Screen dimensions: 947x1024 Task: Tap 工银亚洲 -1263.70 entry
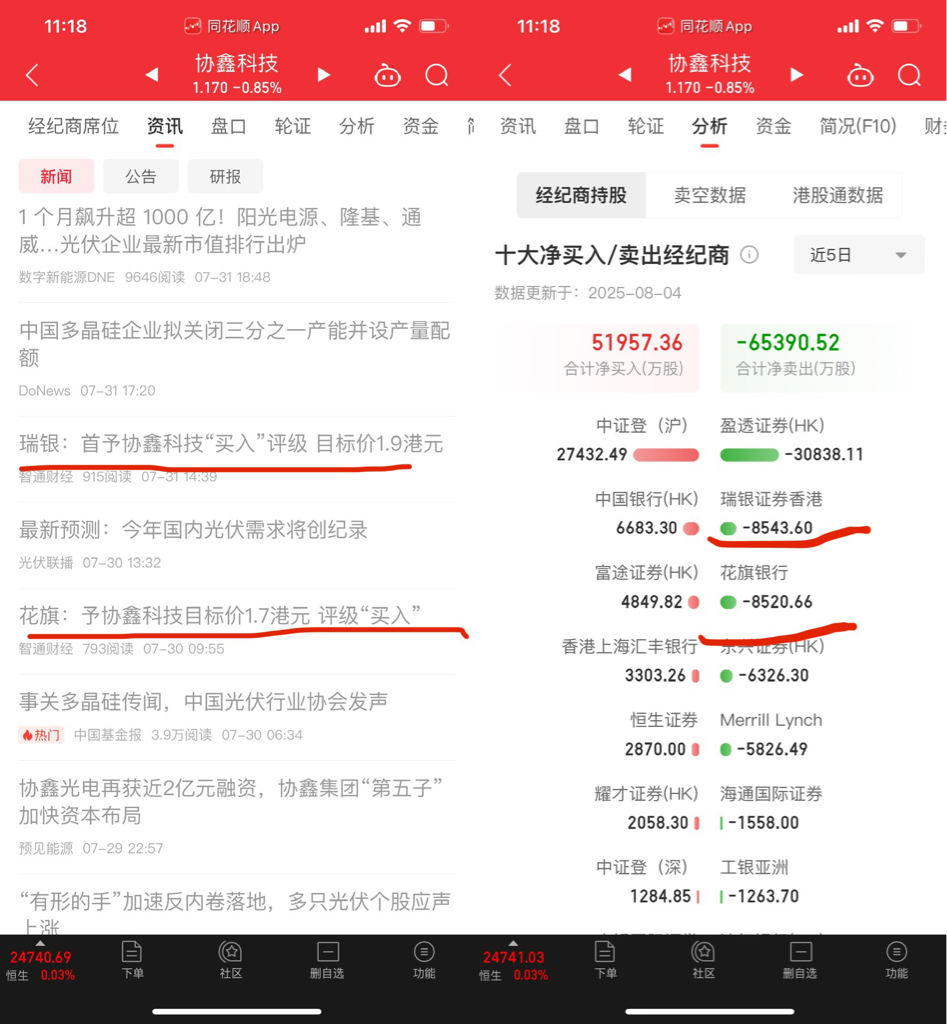coord(760,882)
